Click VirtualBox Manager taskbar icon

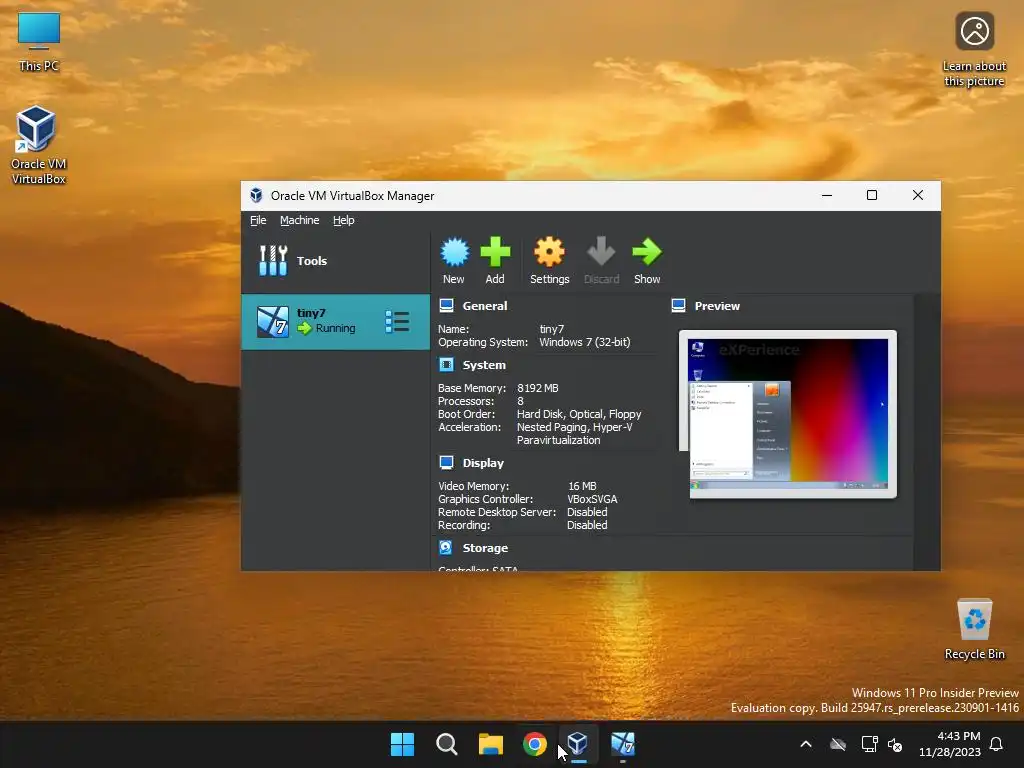click(x=578, y=744)
